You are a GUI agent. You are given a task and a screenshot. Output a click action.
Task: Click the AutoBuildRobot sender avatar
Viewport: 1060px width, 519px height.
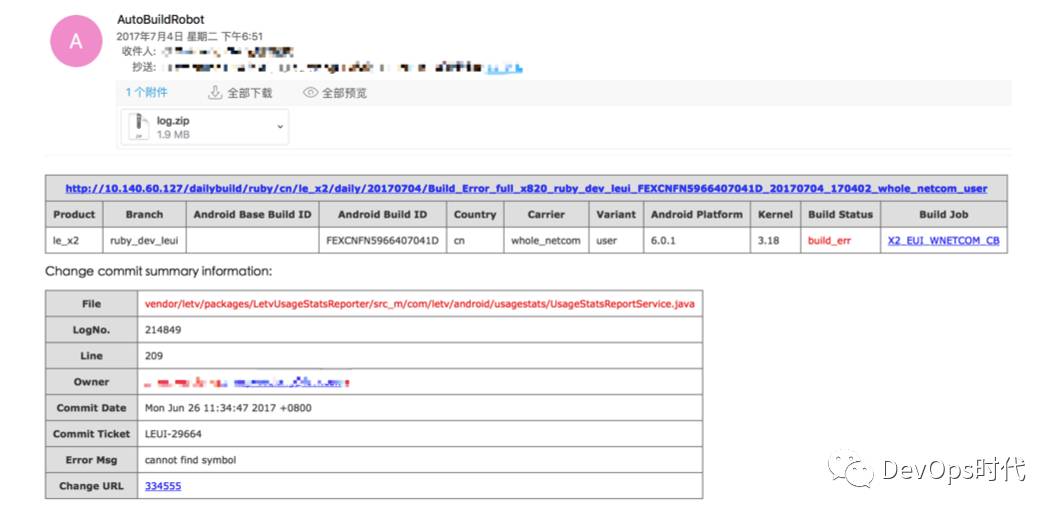point(76,41)
